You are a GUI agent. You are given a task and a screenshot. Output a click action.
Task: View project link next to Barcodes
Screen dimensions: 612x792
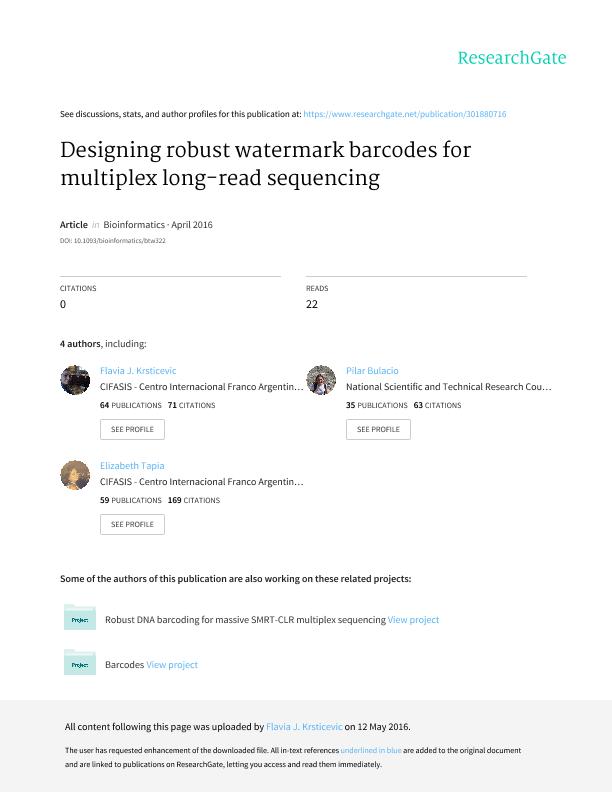[x=172, y=665]
